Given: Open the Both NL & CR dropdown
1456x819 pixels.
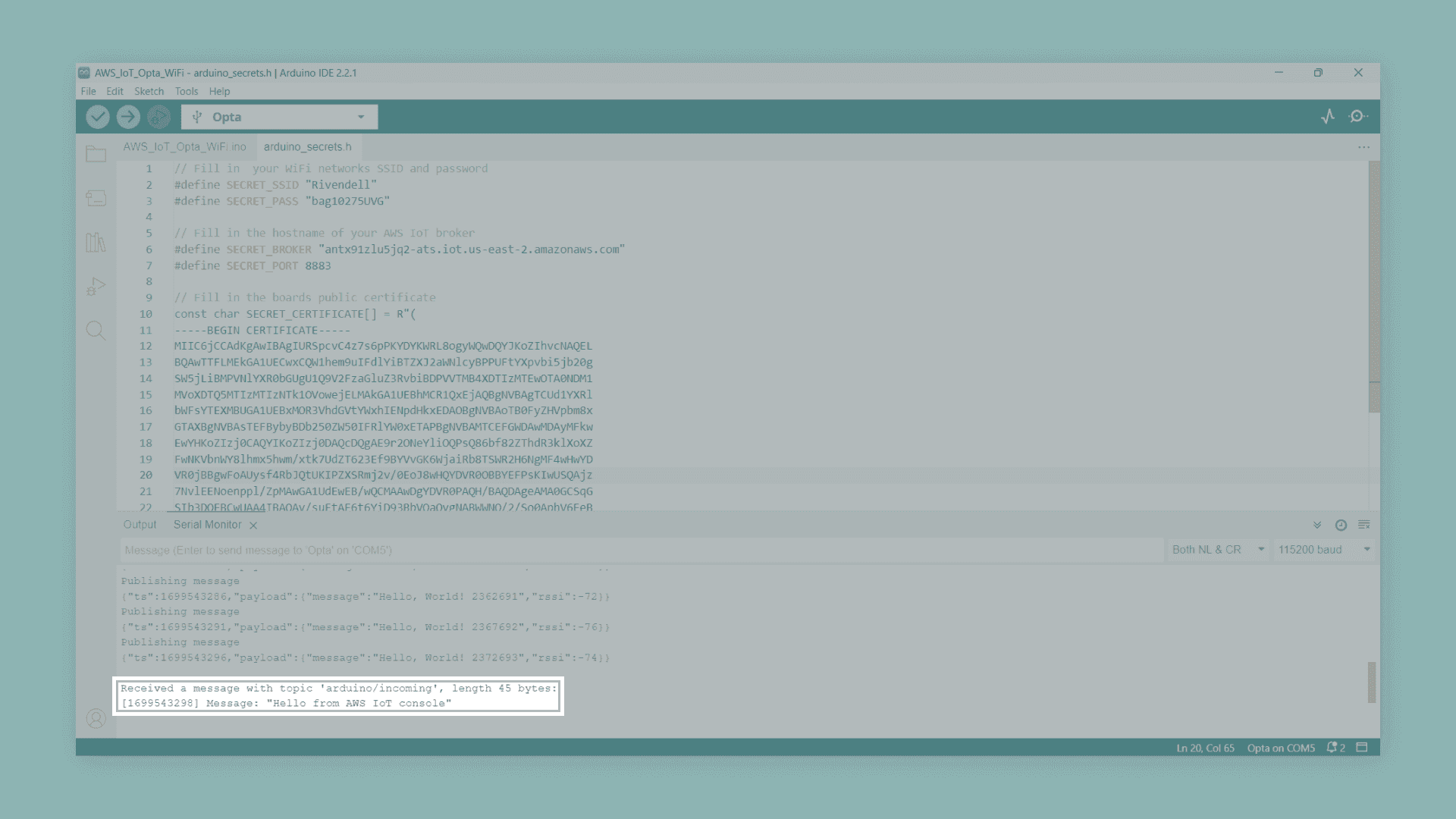Looking at the screenshot, I should point(1218,550).
